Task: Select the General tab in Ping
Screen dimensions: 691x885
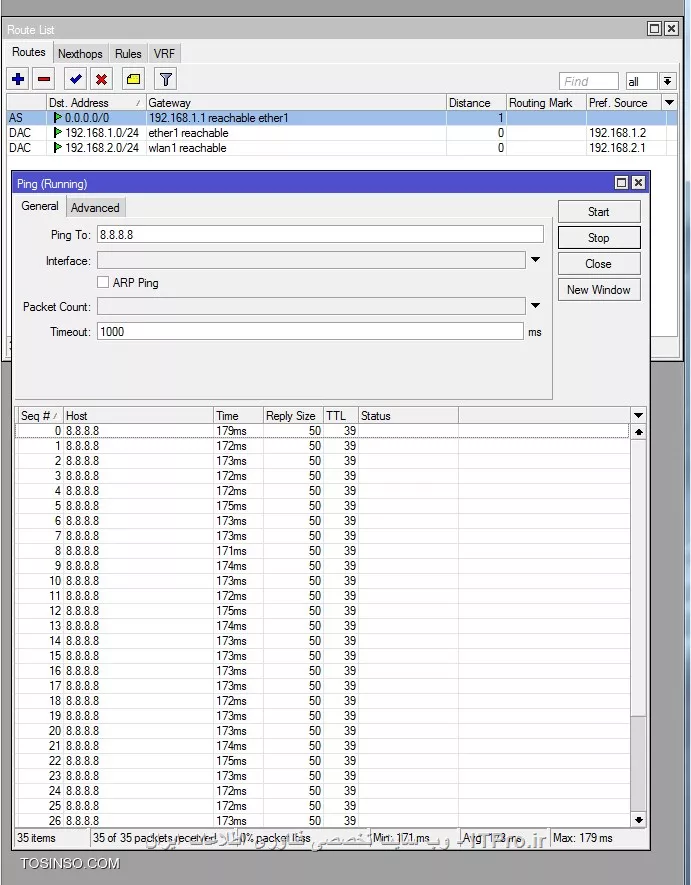Action: pos(40,206)
